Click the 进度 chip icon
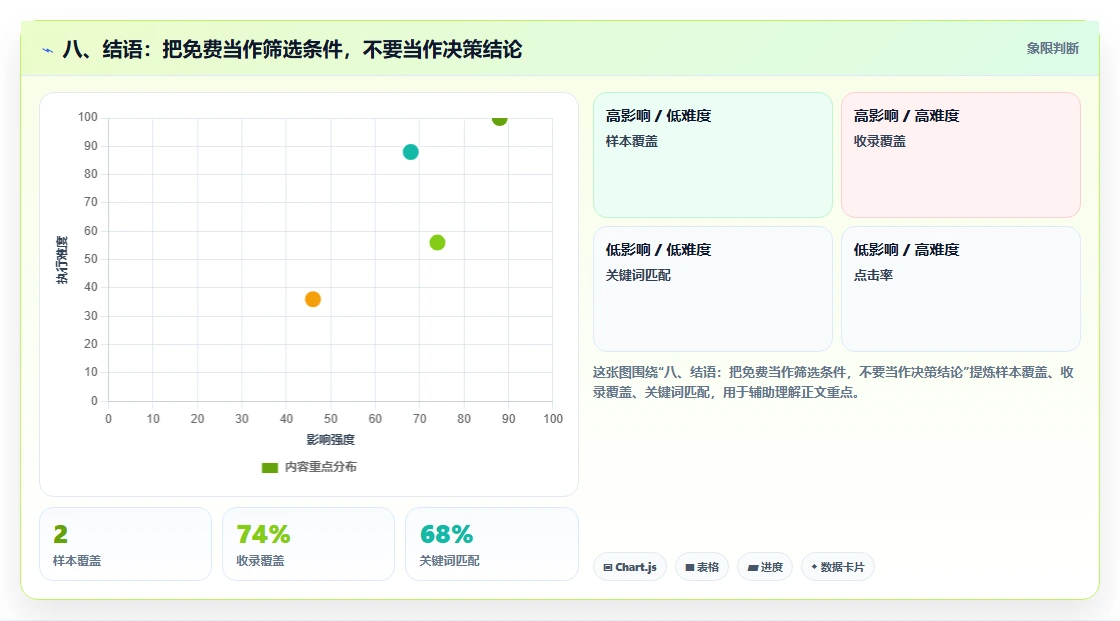 (x=752, y=567)
